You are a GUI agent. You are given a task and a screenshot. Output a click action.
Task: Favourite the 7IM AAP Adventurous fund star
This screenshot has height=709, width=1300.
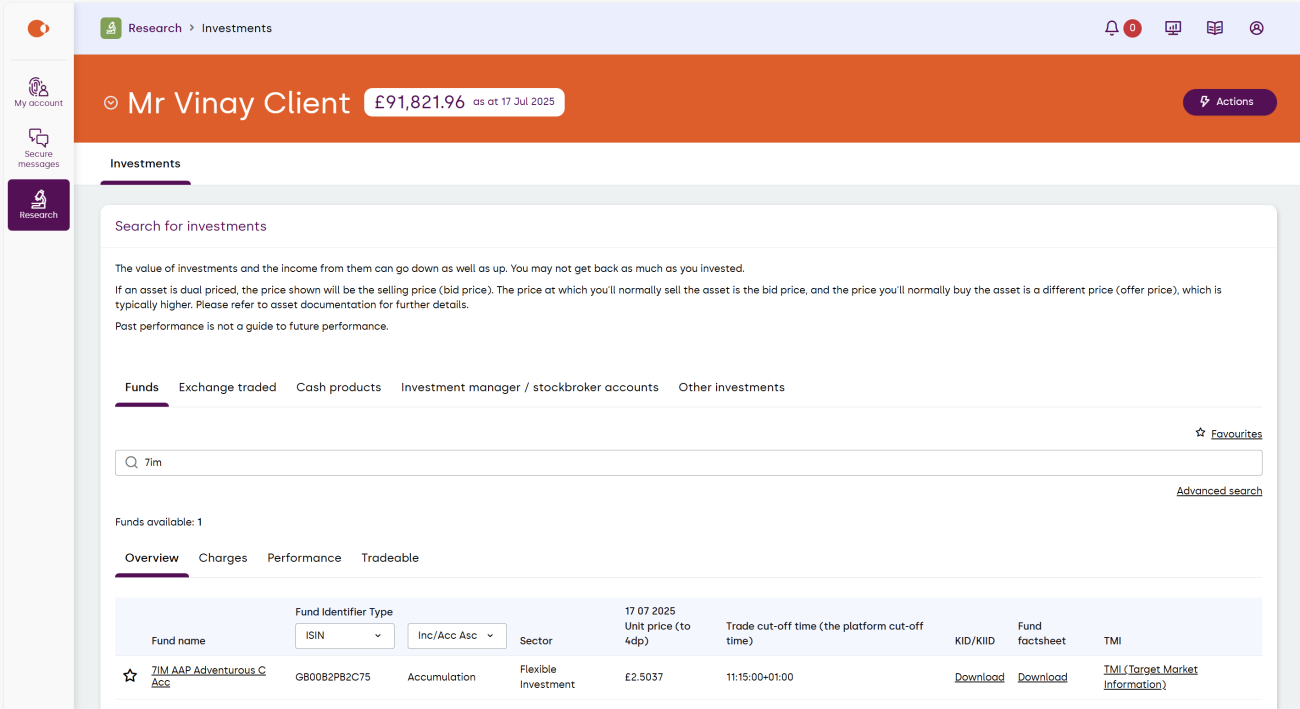pyautogui.click(x=130, y=676)
